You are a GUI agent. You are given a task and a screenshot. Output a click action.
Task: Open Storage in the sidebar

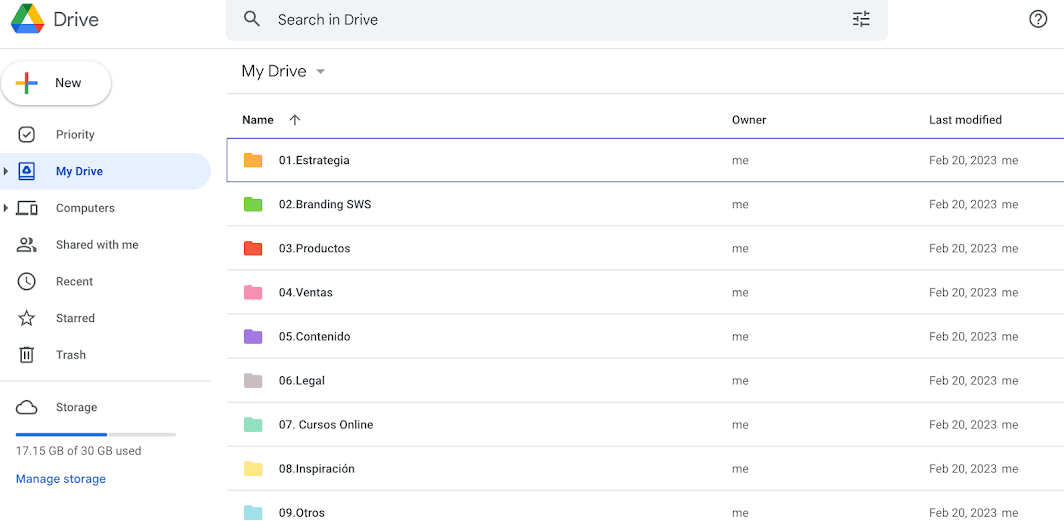click(77, 407)
